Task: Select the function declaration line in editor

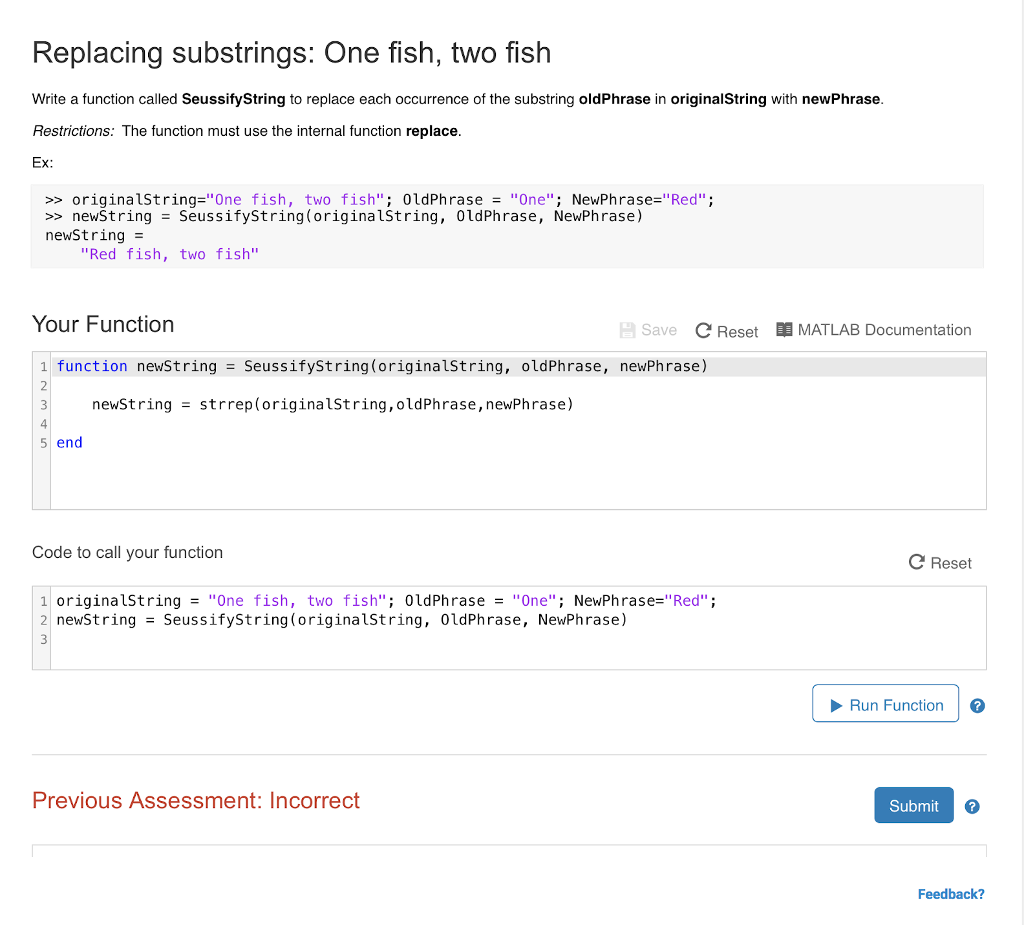Action: 382,366
